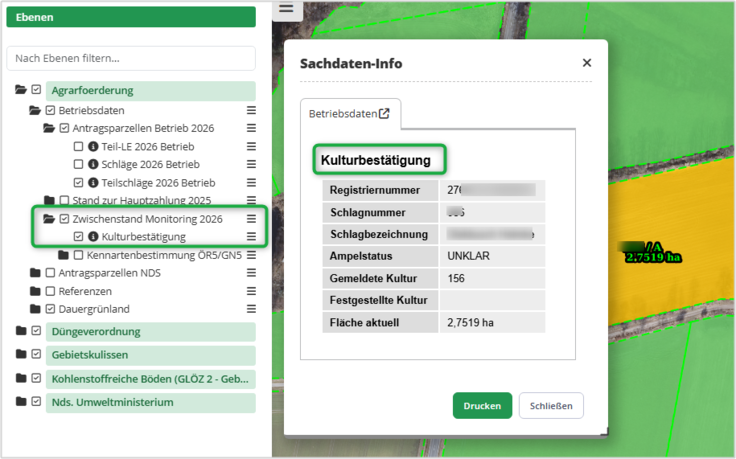The image size is (736, 459).
Task: Collapse the Betriebsdaten folder
Action: click(x=35, y=110)
